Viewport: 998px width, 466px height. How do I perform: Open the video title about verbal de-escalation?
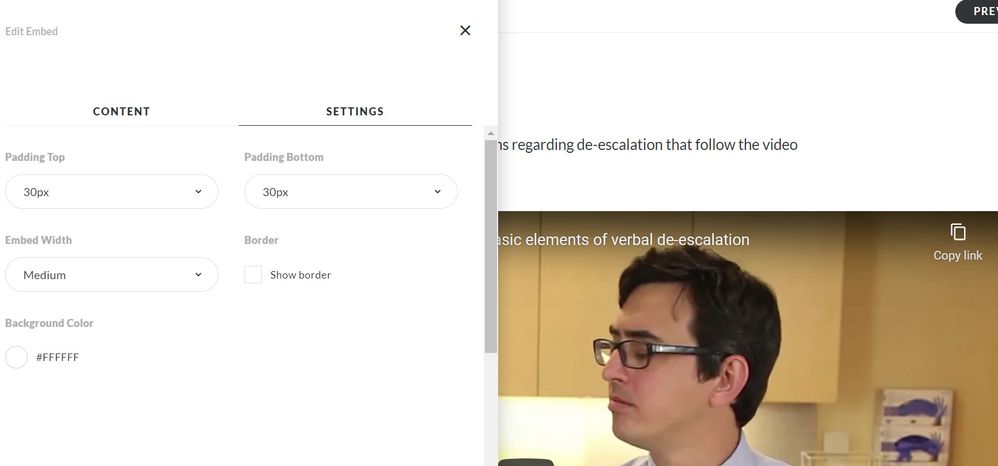pos(624,240)
